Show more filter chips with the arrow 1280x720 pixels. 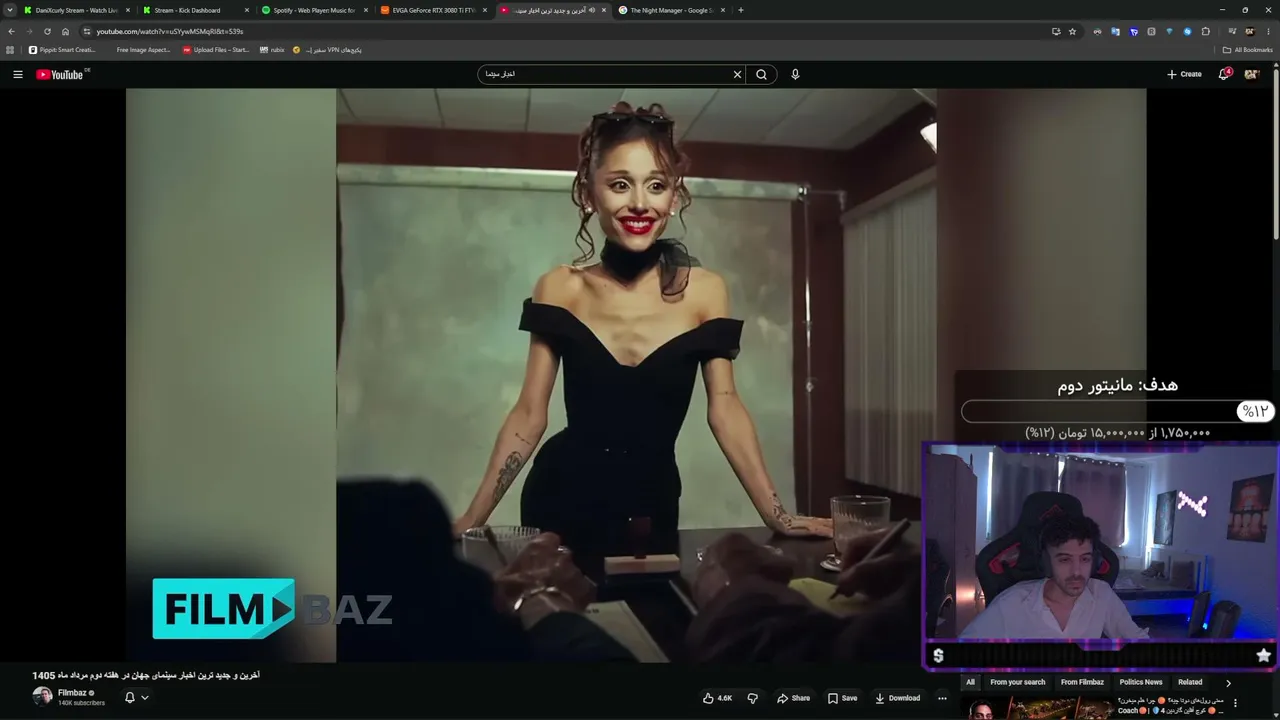(x=1228, y=683)
